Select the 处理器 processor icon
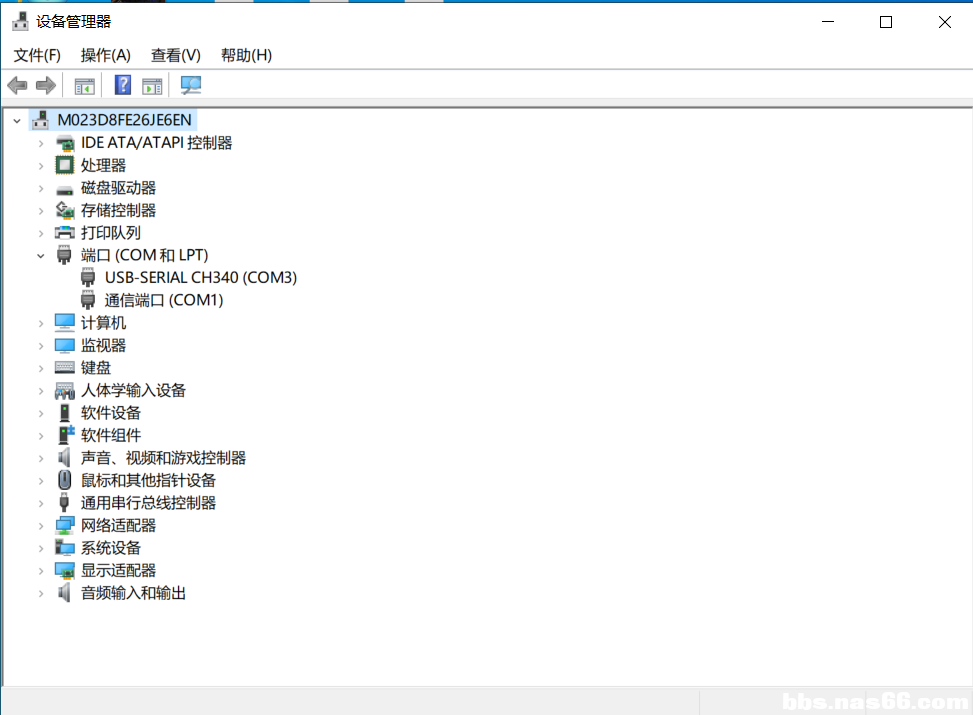The image size is (973, 715). click(x=64, y=164)
